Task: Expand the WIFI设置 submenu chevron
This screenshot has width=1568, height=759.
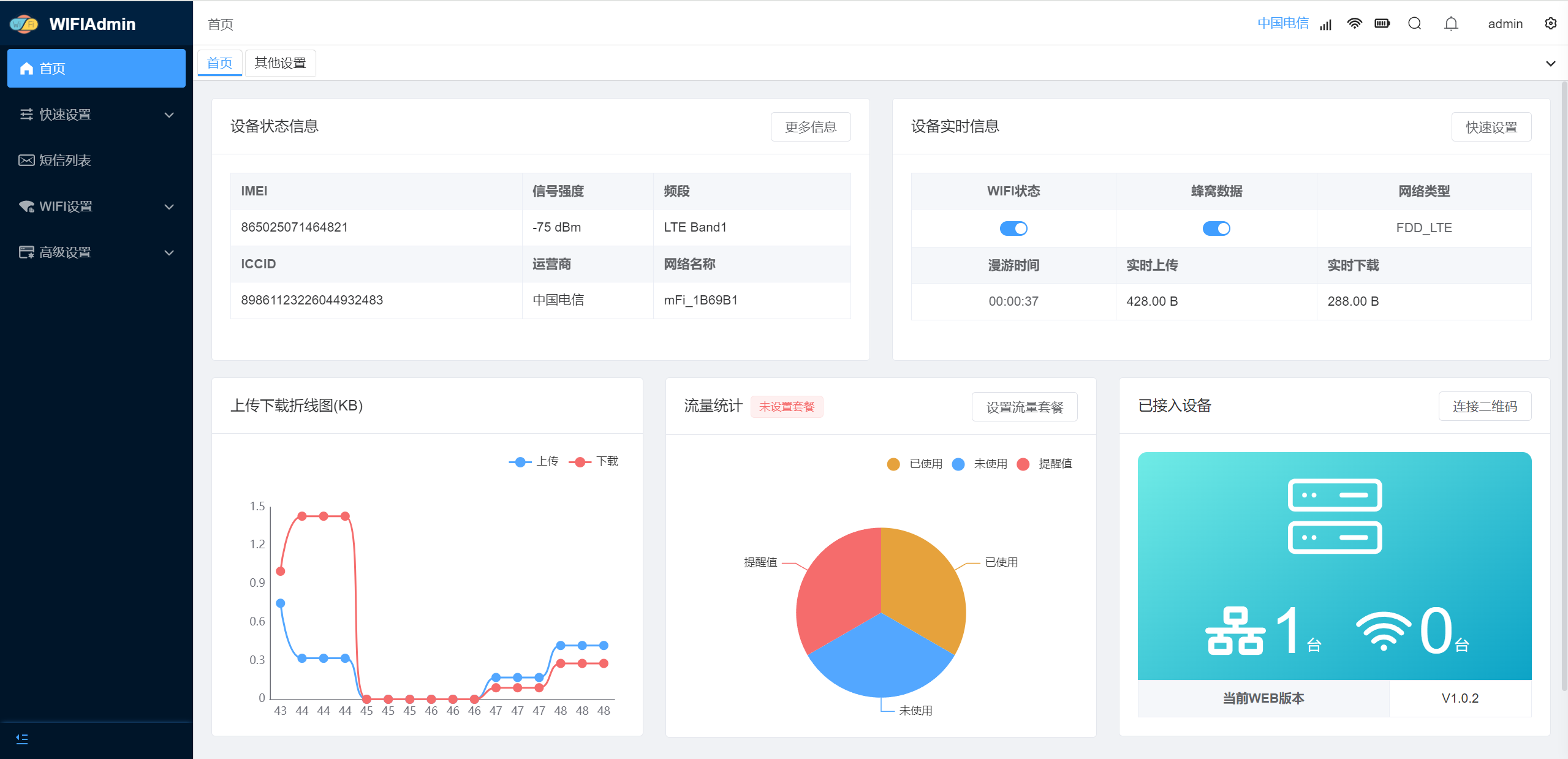Action: pyautogui.click(x=170, y=206)
